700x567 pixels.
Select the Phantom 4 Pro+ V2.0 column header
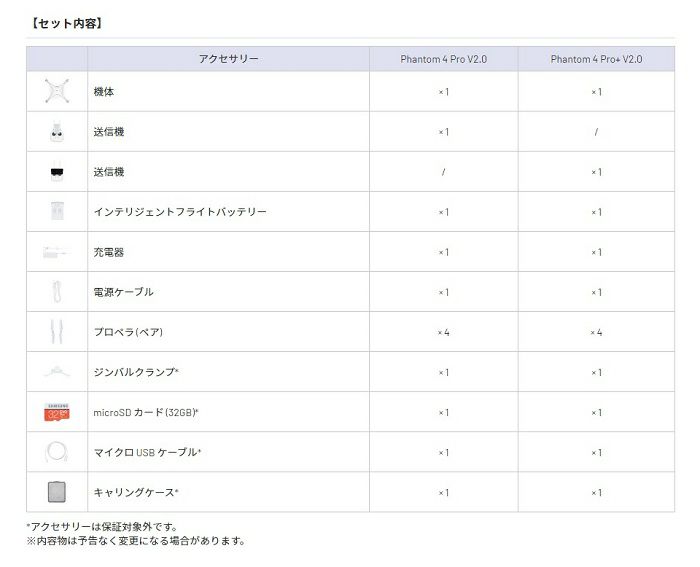pyautogui.click(x=596, y=59)
